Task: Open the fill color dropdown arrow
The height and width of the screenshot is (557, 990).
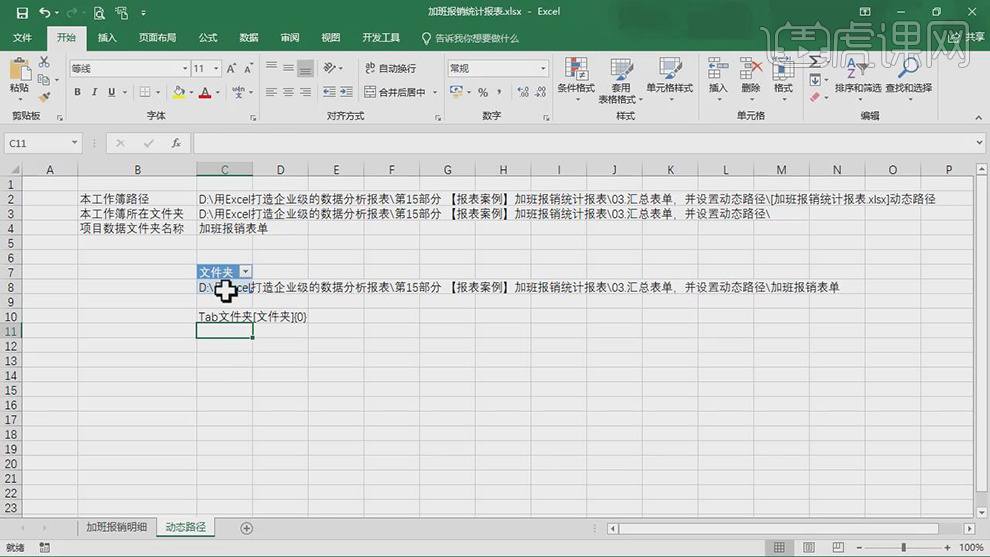Action: tap(191, 93)
